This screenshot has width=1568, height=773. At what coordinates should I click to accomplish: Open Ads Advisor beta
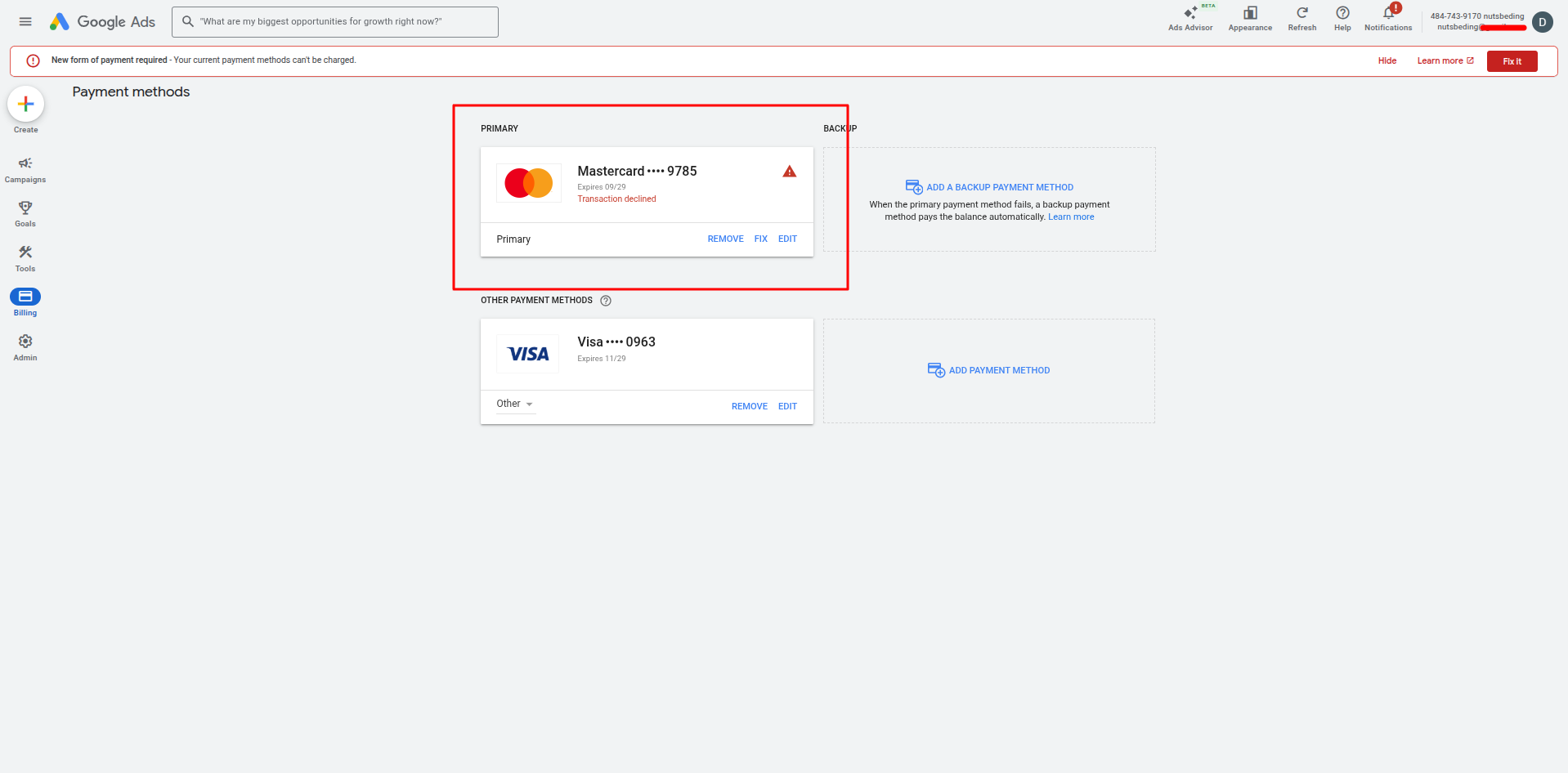click(x=1190, y=18)
